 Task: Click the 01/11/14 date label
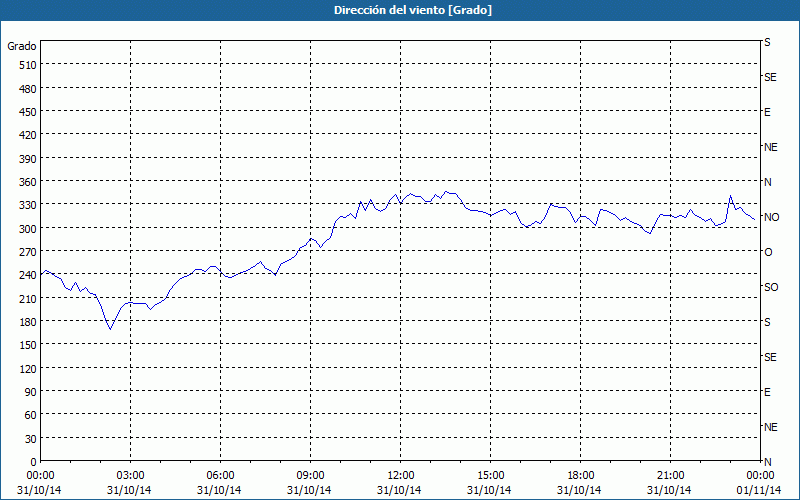click(759, 490)
